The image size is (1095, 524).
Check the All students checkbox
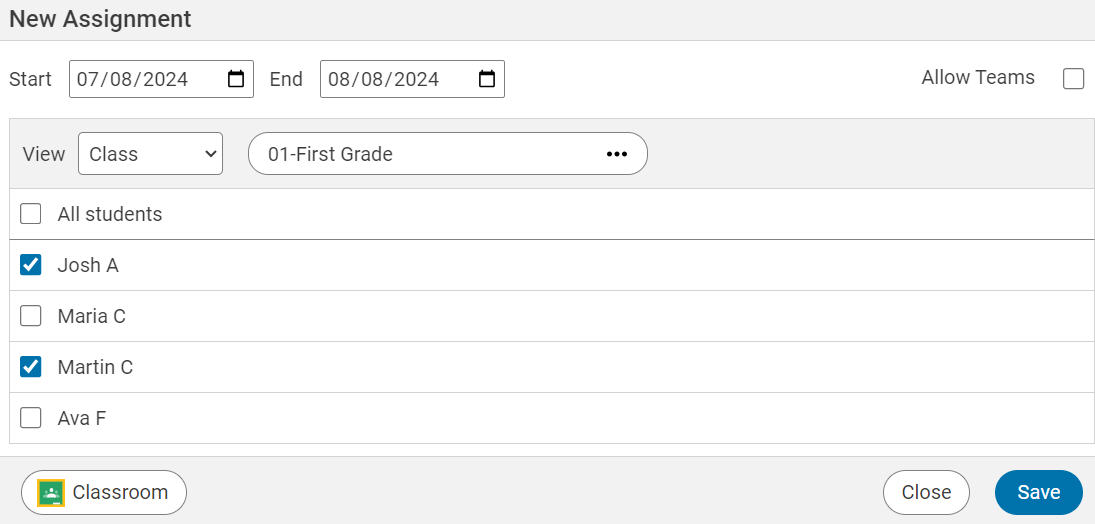[x=31, y=214]
